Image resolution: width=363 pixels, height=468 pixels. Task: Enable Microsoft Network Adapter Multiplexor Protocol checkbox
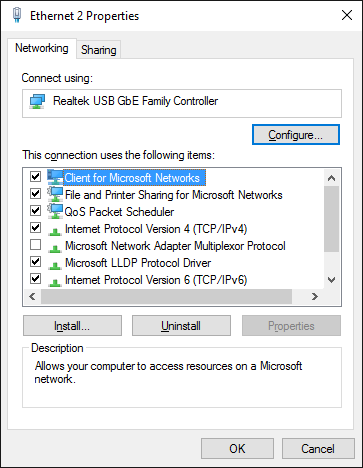(35, 245)
